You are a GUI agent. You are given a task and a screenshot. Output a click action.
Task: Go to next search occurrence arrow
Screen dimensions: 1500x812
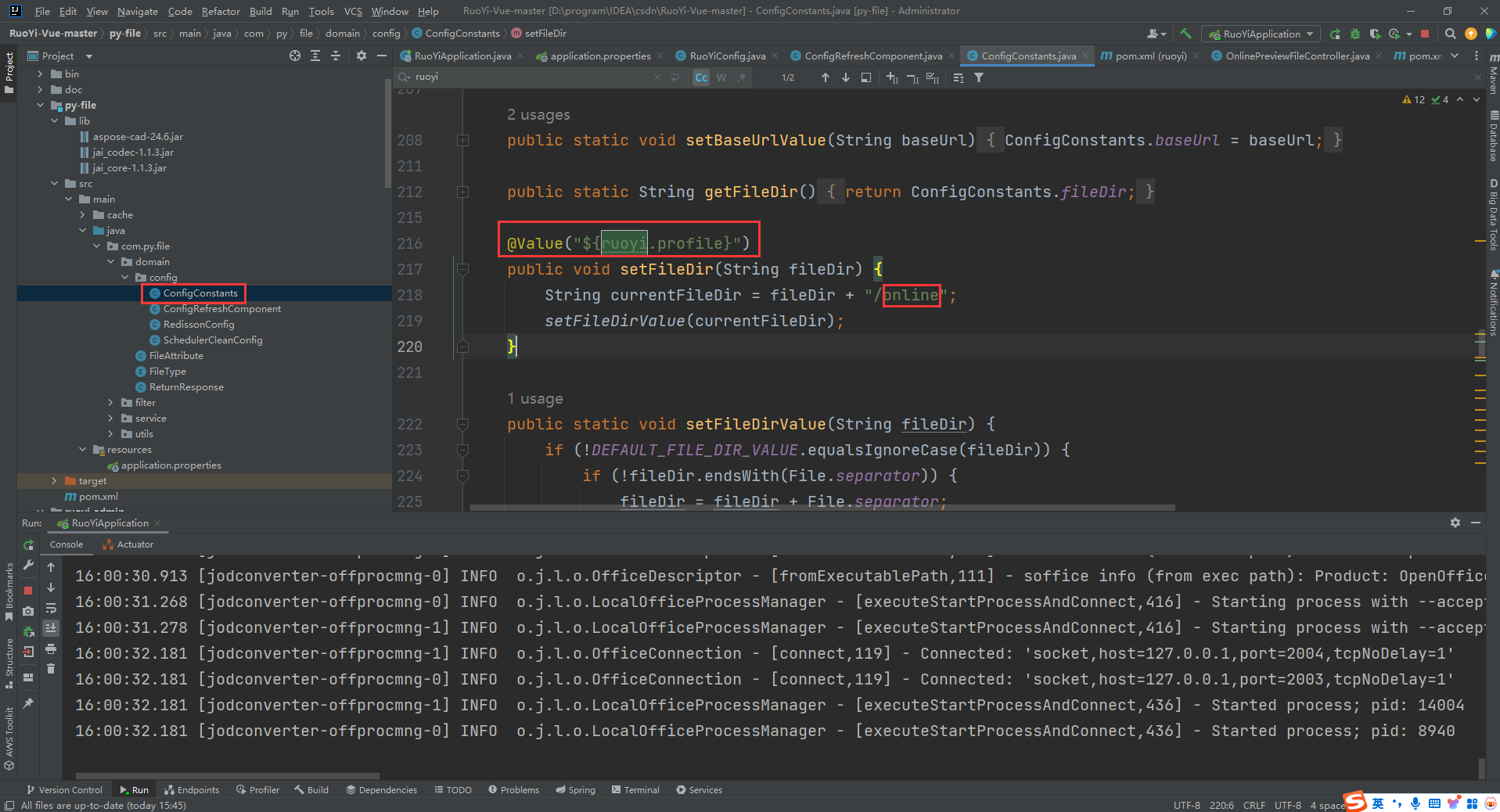pos(845,77)
